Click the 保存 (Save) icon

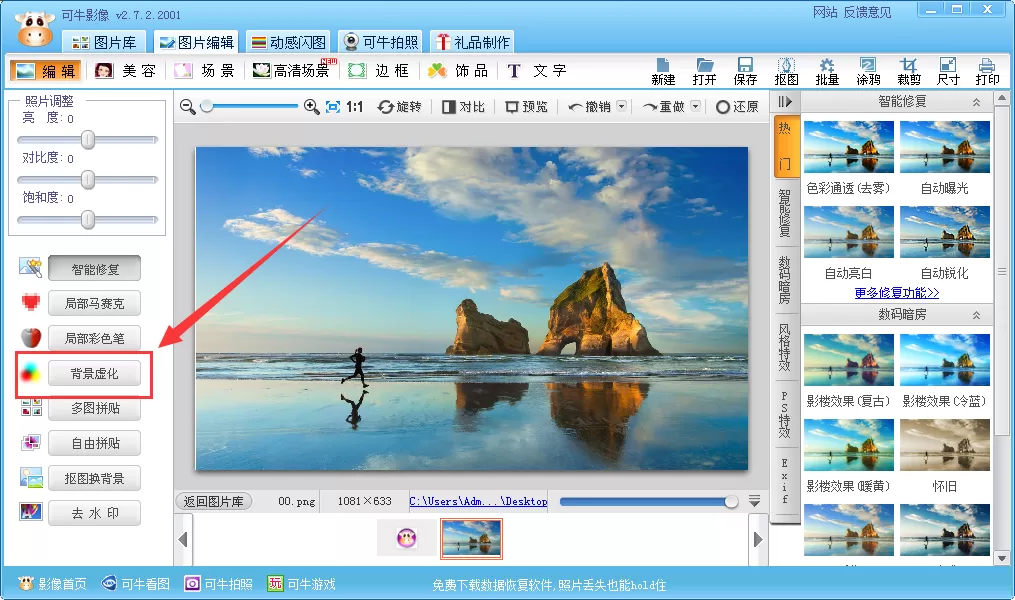[x=745, y=71]
